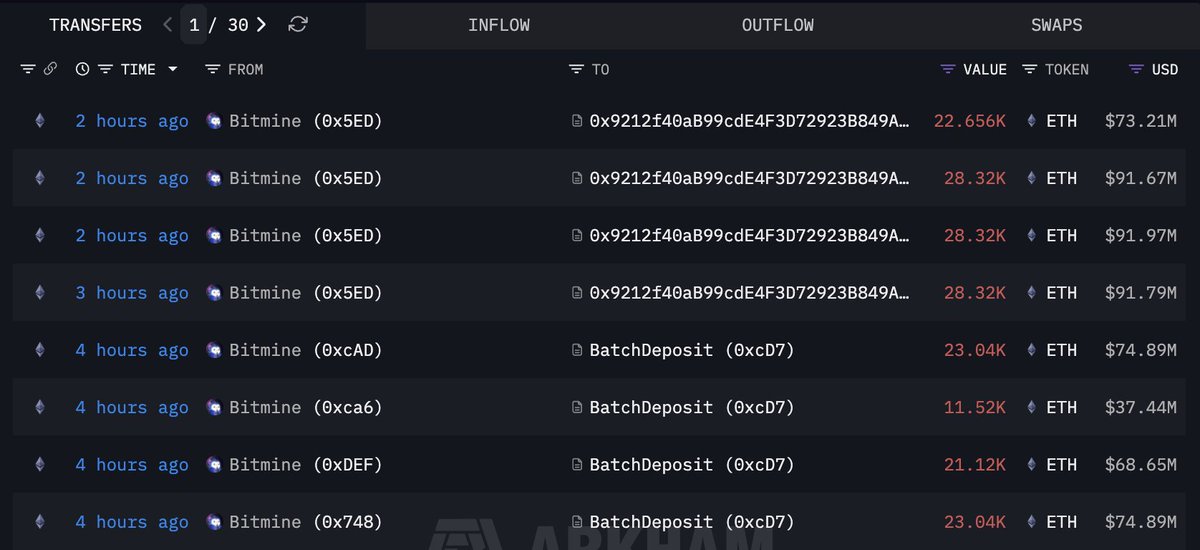The image size is (1200, 550).
Task: Click the 11.52K value
Action: 975,407
